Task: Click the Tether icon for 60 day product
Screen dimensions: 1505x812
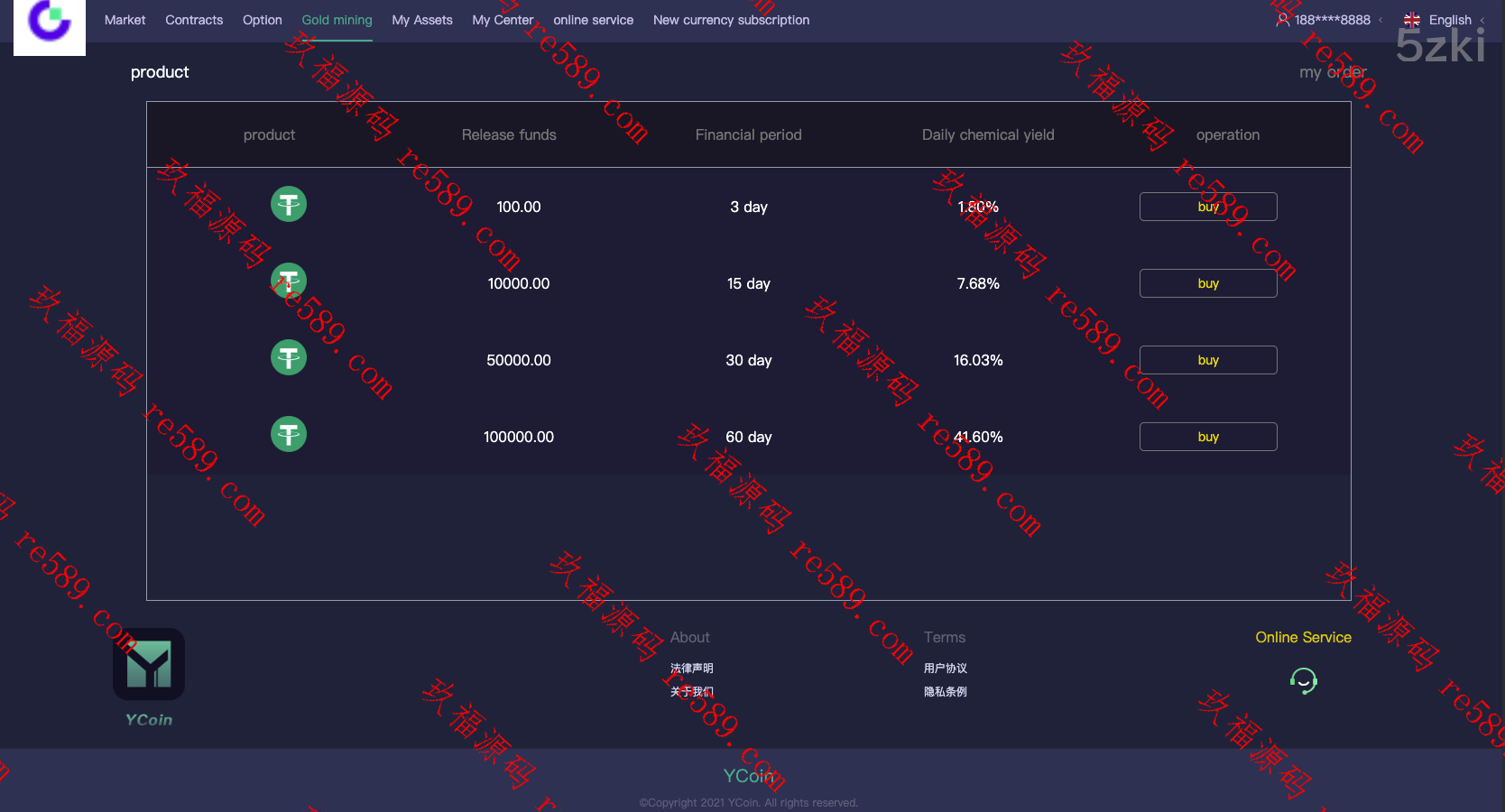Action: [289, 435]
